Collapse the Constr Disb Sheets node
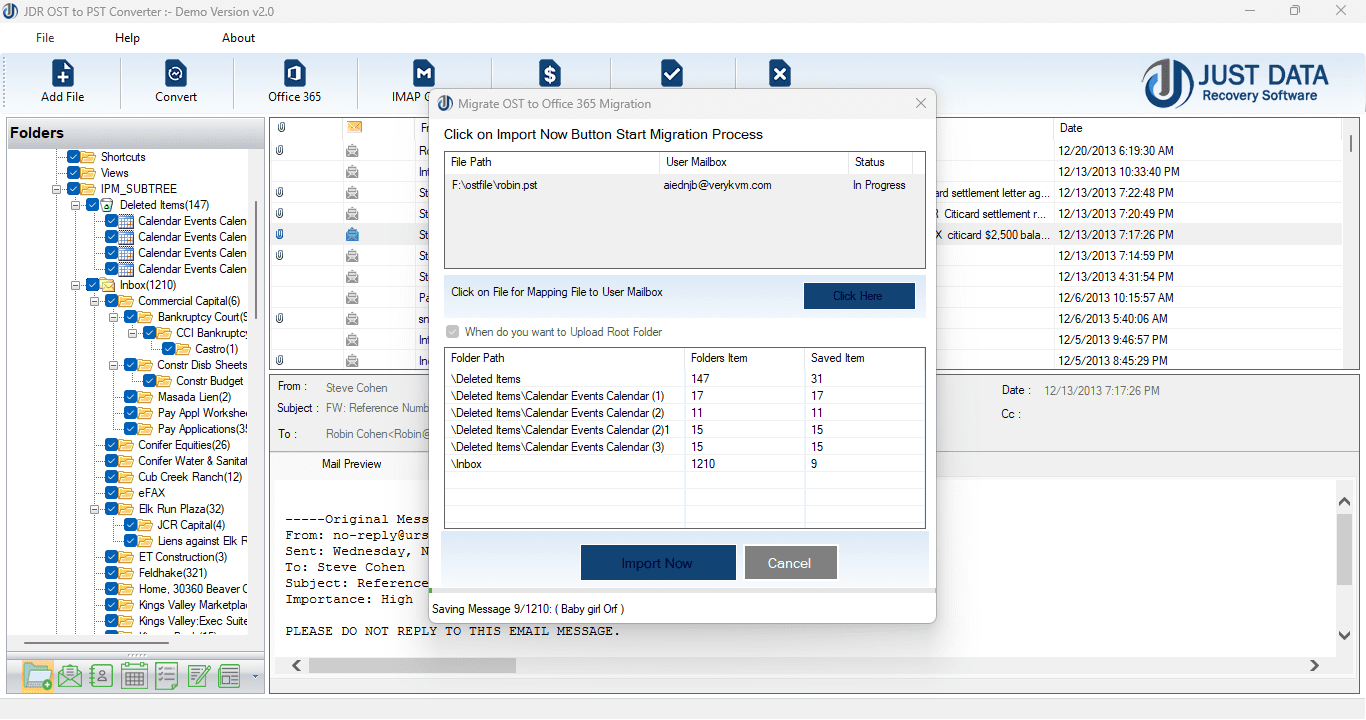Image resolution: width=1366 pixels, height=720 pixels. pos(114,365)
